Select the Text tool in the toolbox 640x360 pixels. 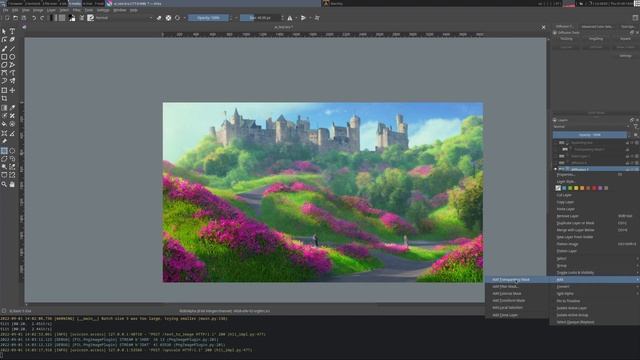(x=12, y=31)
